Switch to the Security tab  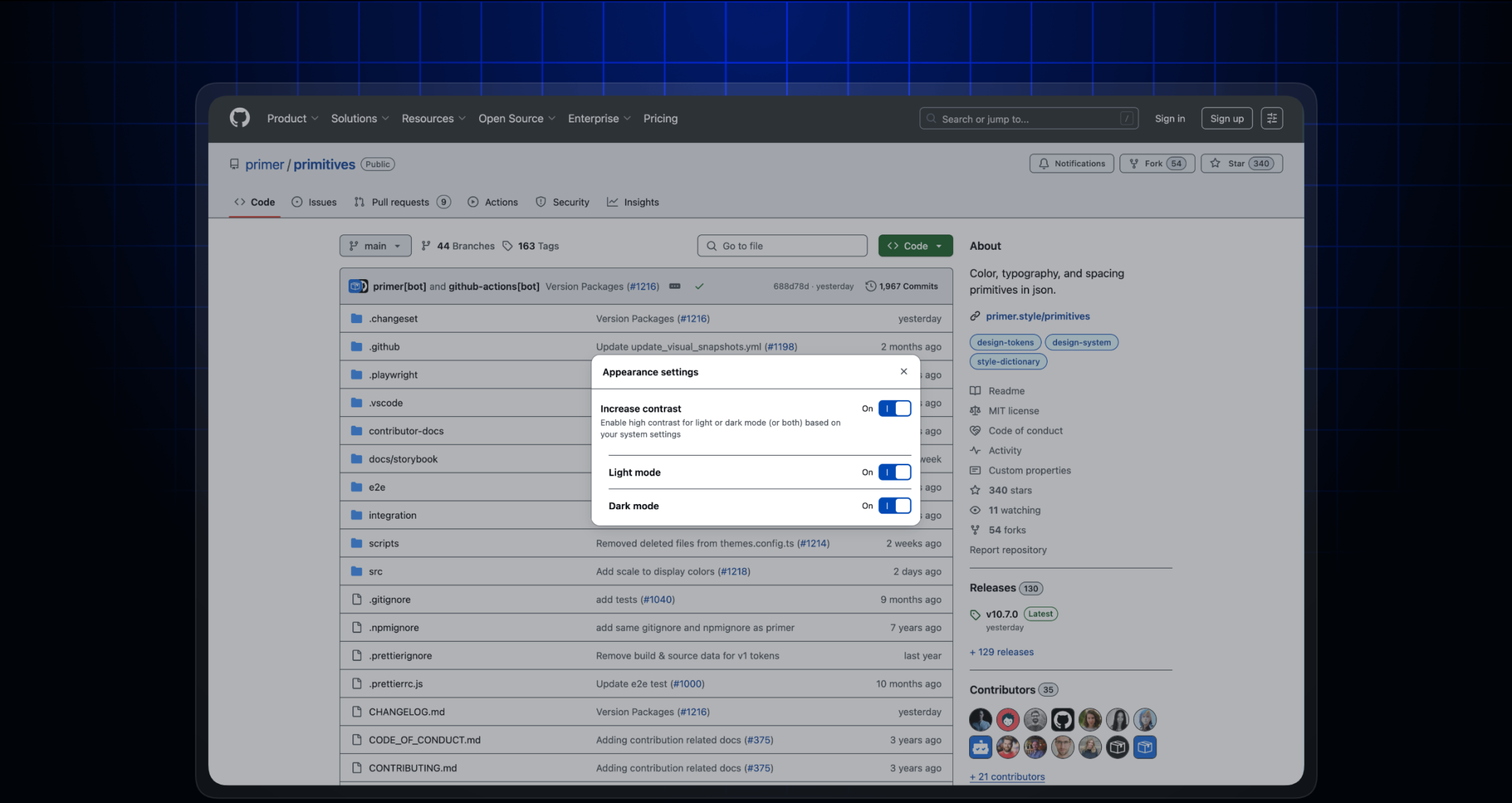[x=563, y=202]
